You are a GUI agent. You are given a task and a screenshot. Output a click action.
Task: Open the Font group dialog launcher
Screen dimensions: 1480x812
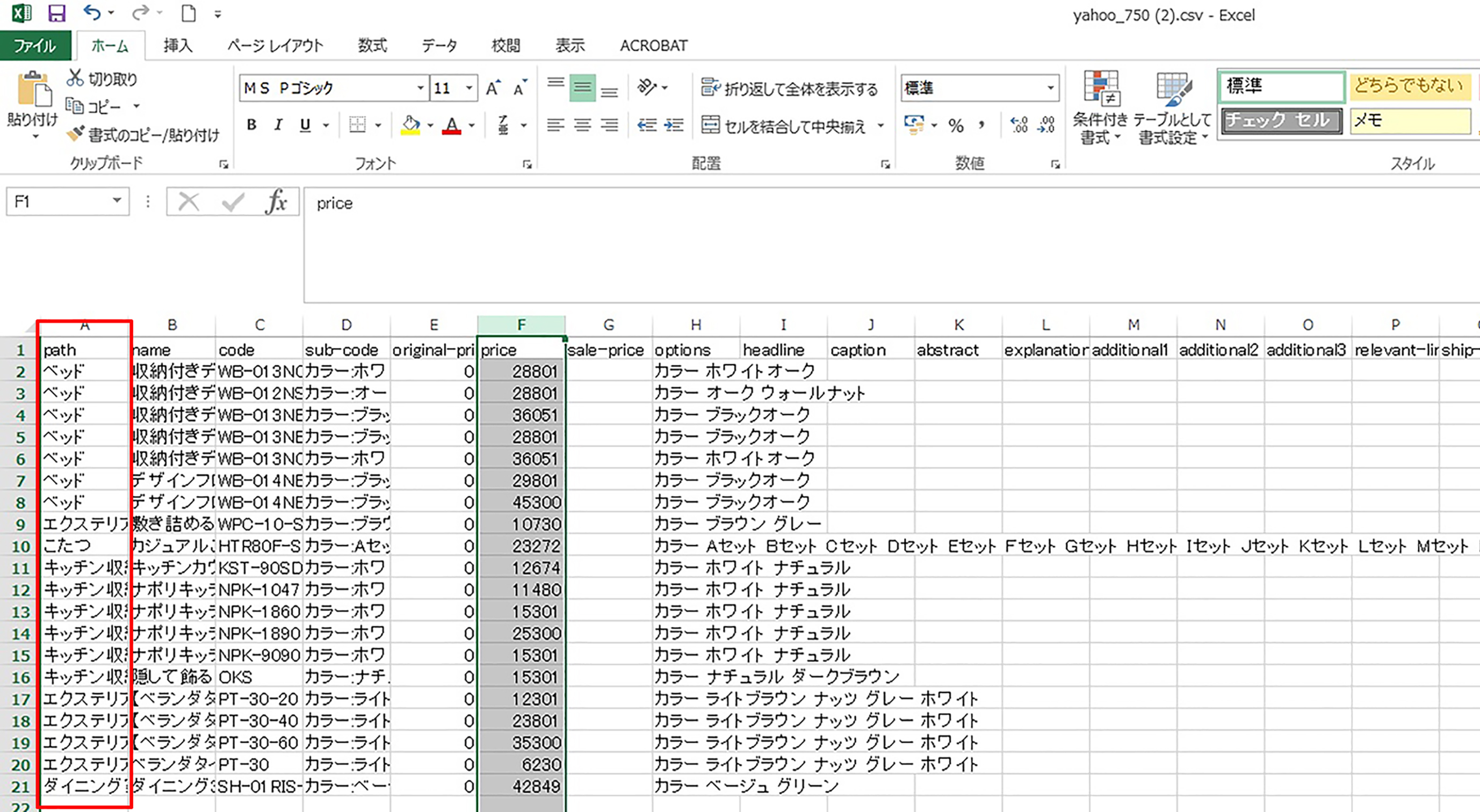(527, 165)
